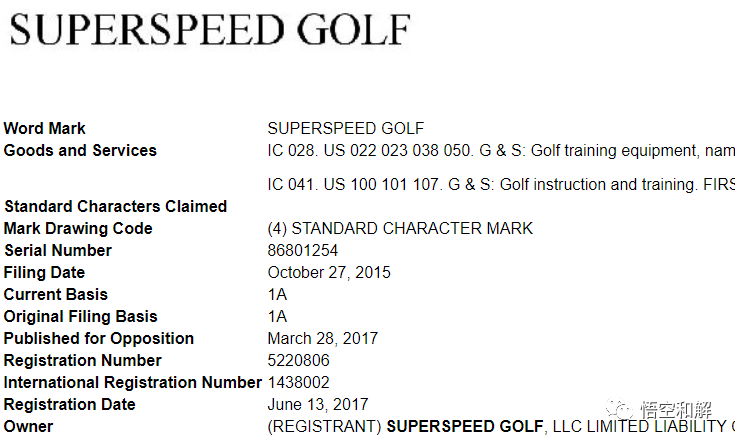Click international registration number 1438002
Viewport: 735px width, 442px height.
pyautogui.click(x=298, y=383)
